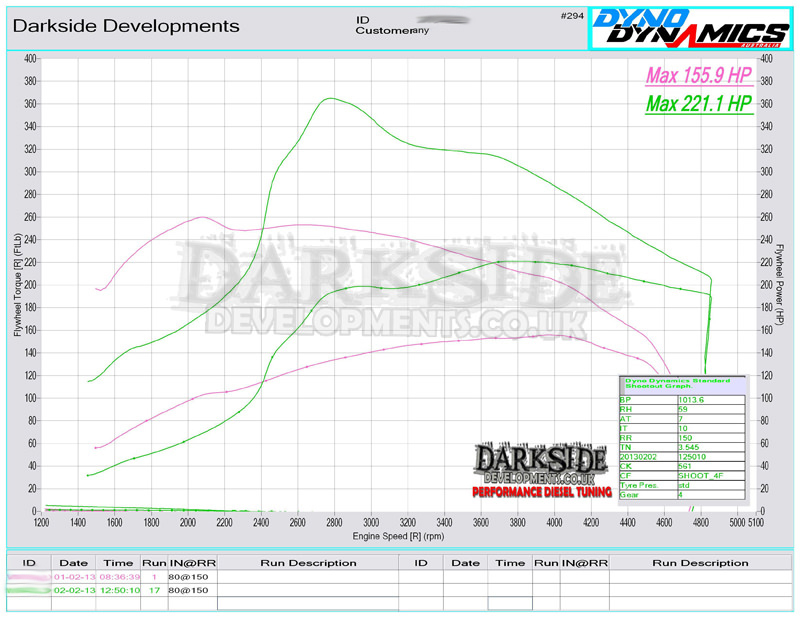Screen dimensions: 800x618
Task: Click the '125010' time code cell
Action: [x=692, y=457]
